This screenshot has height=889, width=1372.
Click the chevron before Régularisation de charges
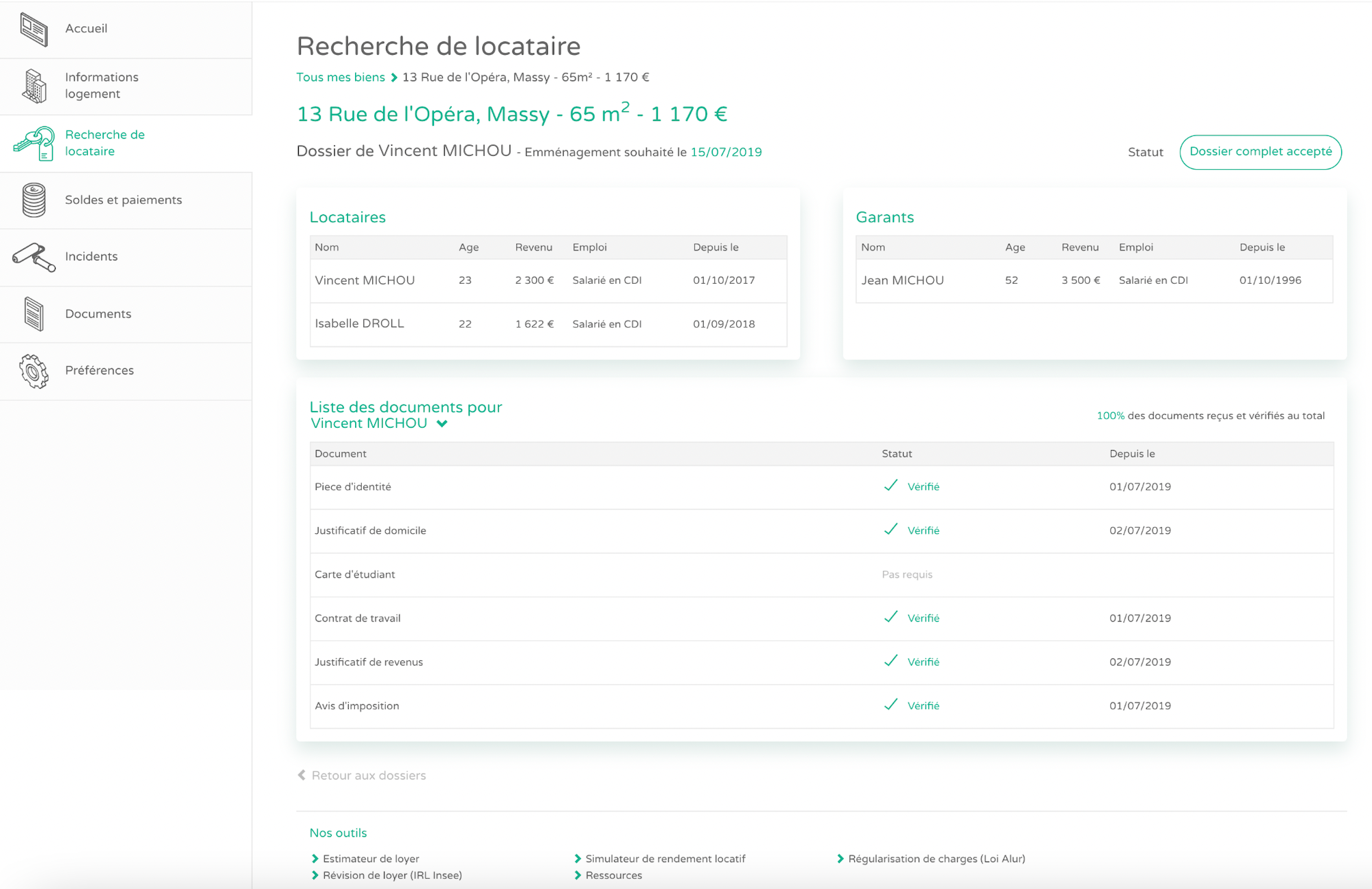(841, 859)
